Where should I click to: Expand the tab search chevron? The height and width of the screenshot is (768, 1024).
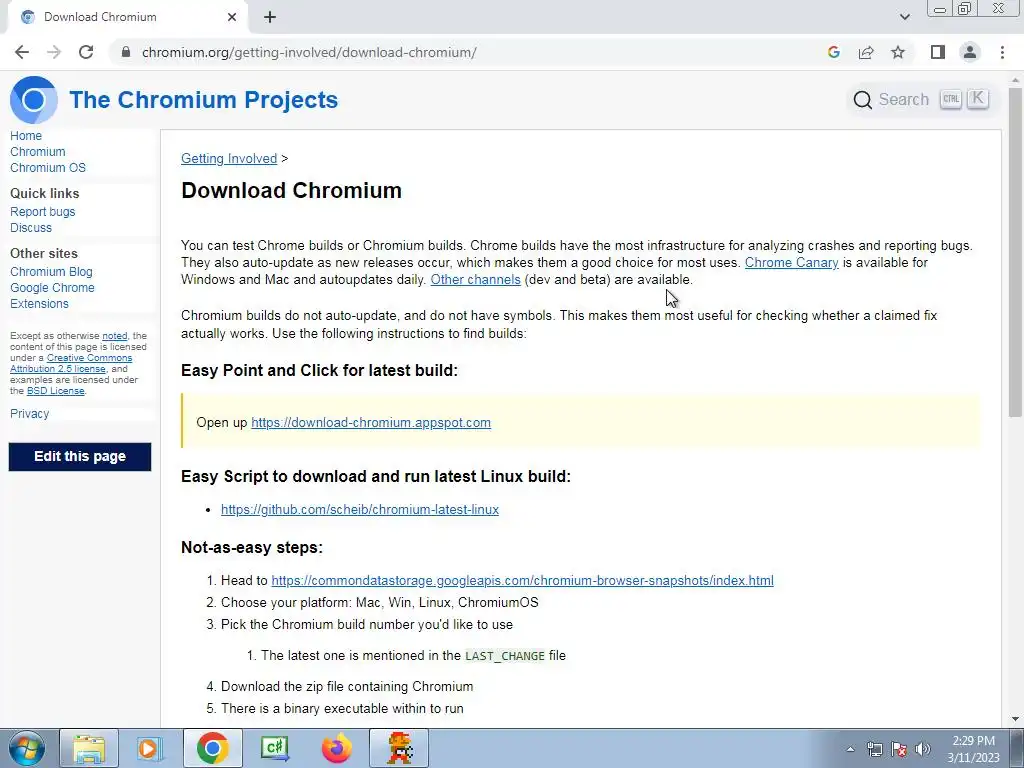[x=904, y=17]
